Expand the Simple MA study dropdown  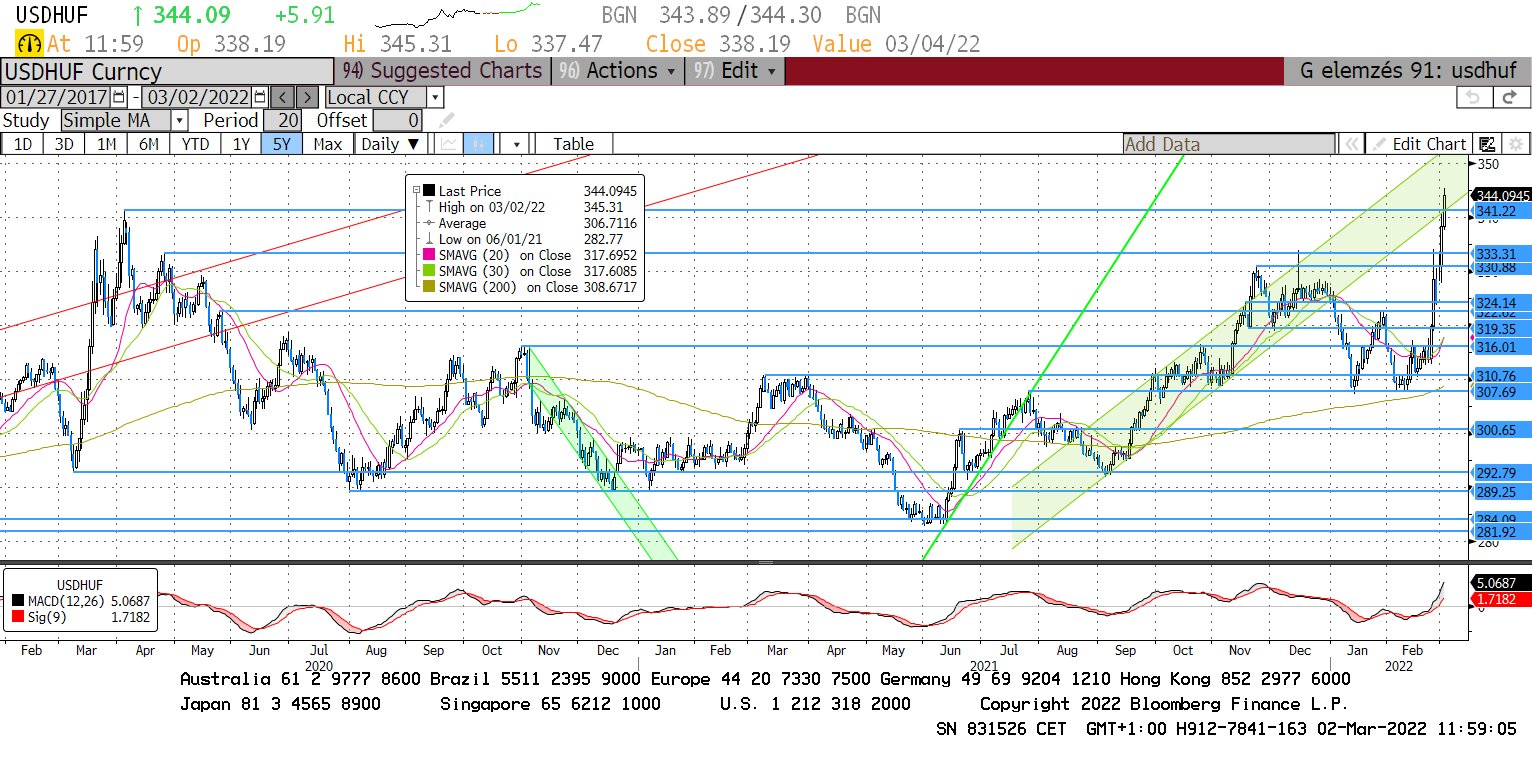pos(178,120)
